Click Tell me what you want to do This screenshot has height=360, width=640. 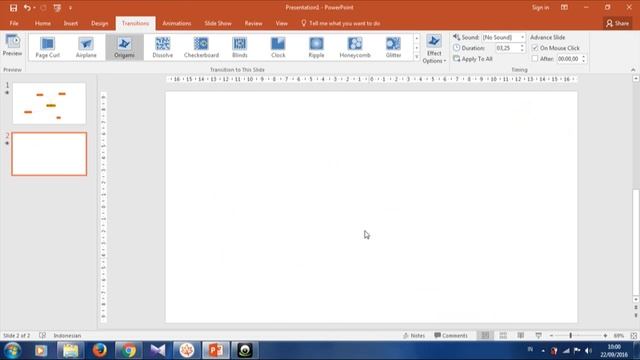pyautogui.click(x=340, y=23)
